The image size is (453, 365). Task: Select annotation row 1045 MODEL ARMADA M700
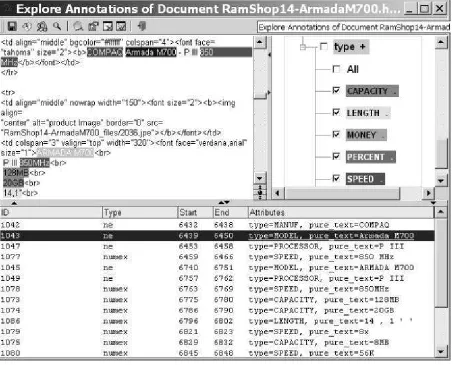pyautogui.click(x=217, y=268)
